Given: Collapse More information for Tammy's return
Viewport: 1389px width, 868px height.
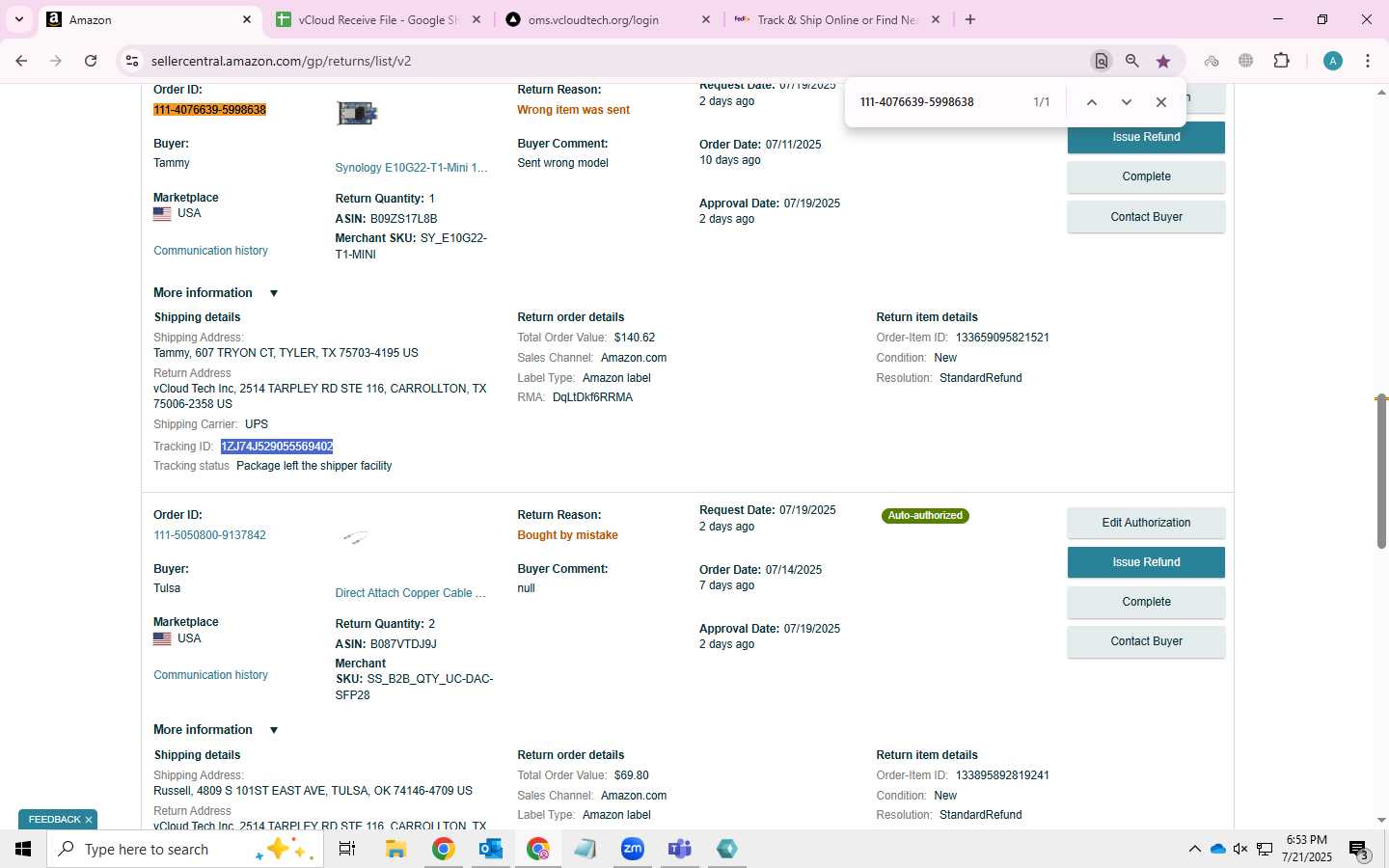Looking at the screenshot, I should point(216,293).
